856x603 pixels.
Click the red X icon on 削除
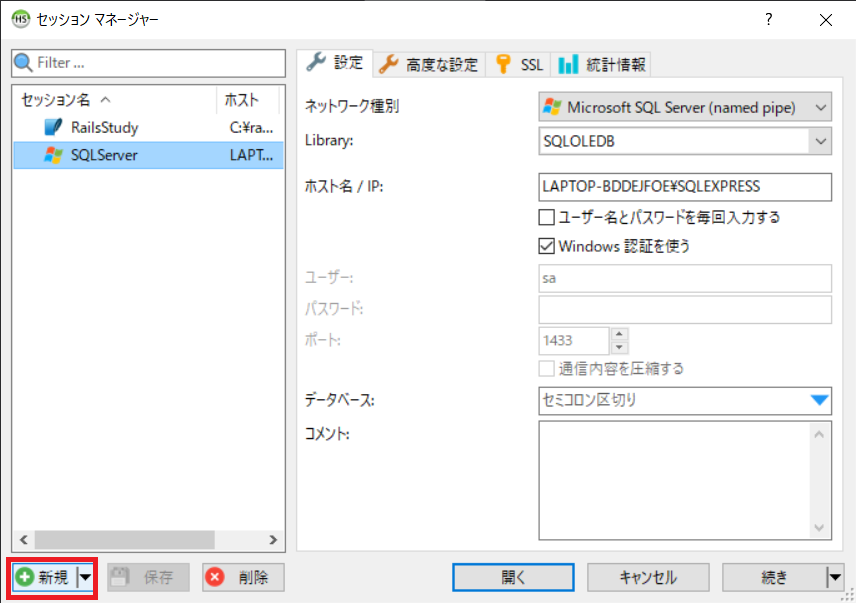(215, 577)
